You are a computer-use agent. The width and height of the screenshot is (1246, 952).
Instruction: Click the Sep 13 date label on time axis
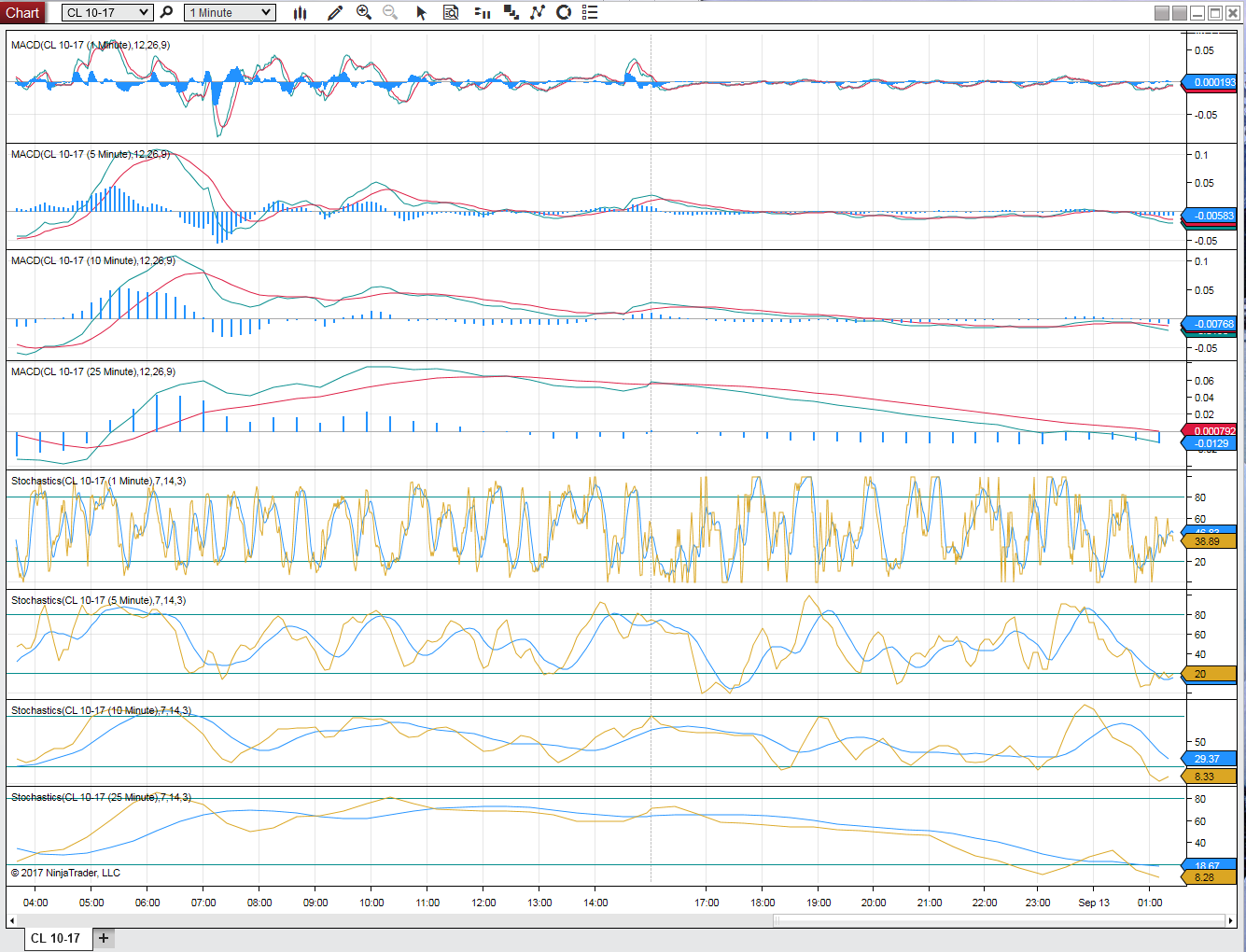1094,903
